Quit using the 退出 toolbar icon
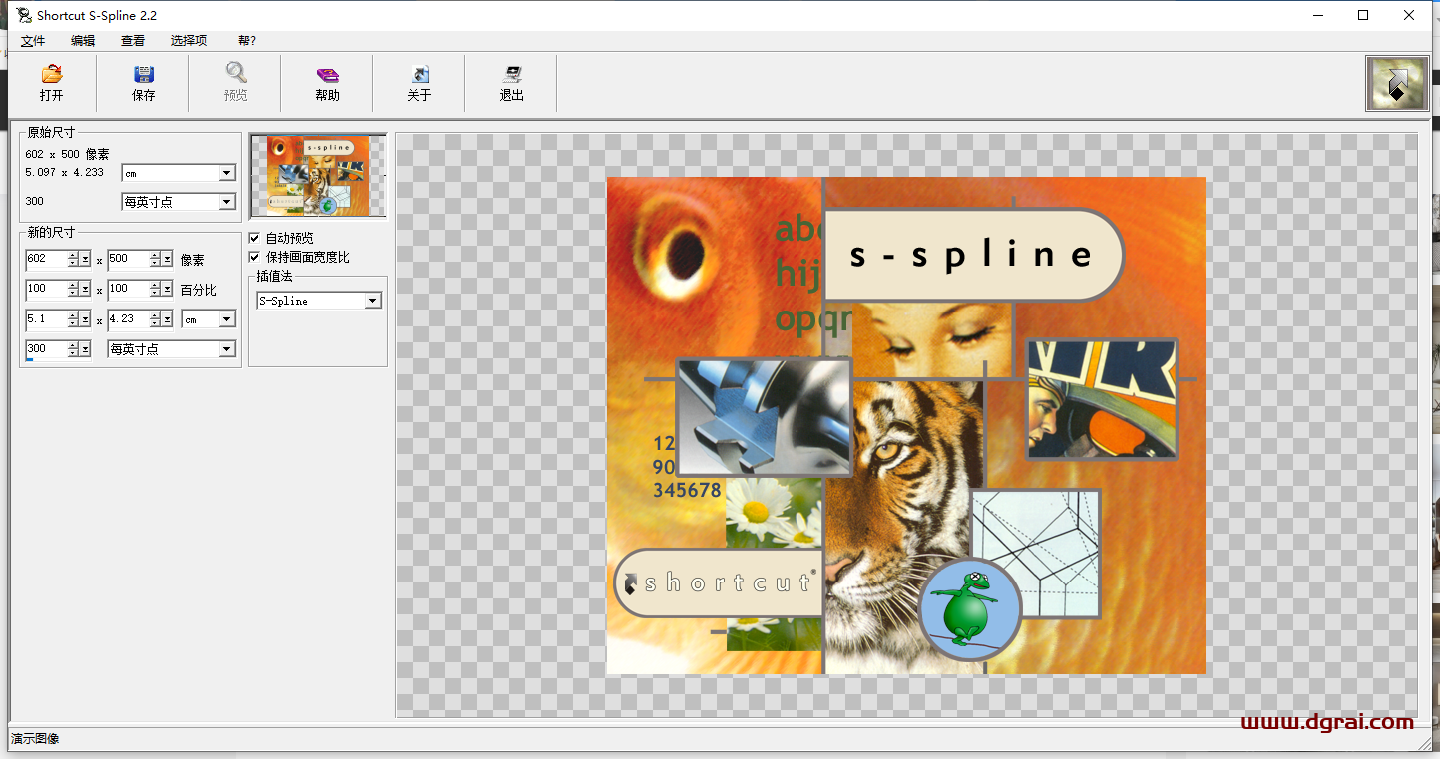Viewport: 1440px width, 759px height. [x=512, y=74]
